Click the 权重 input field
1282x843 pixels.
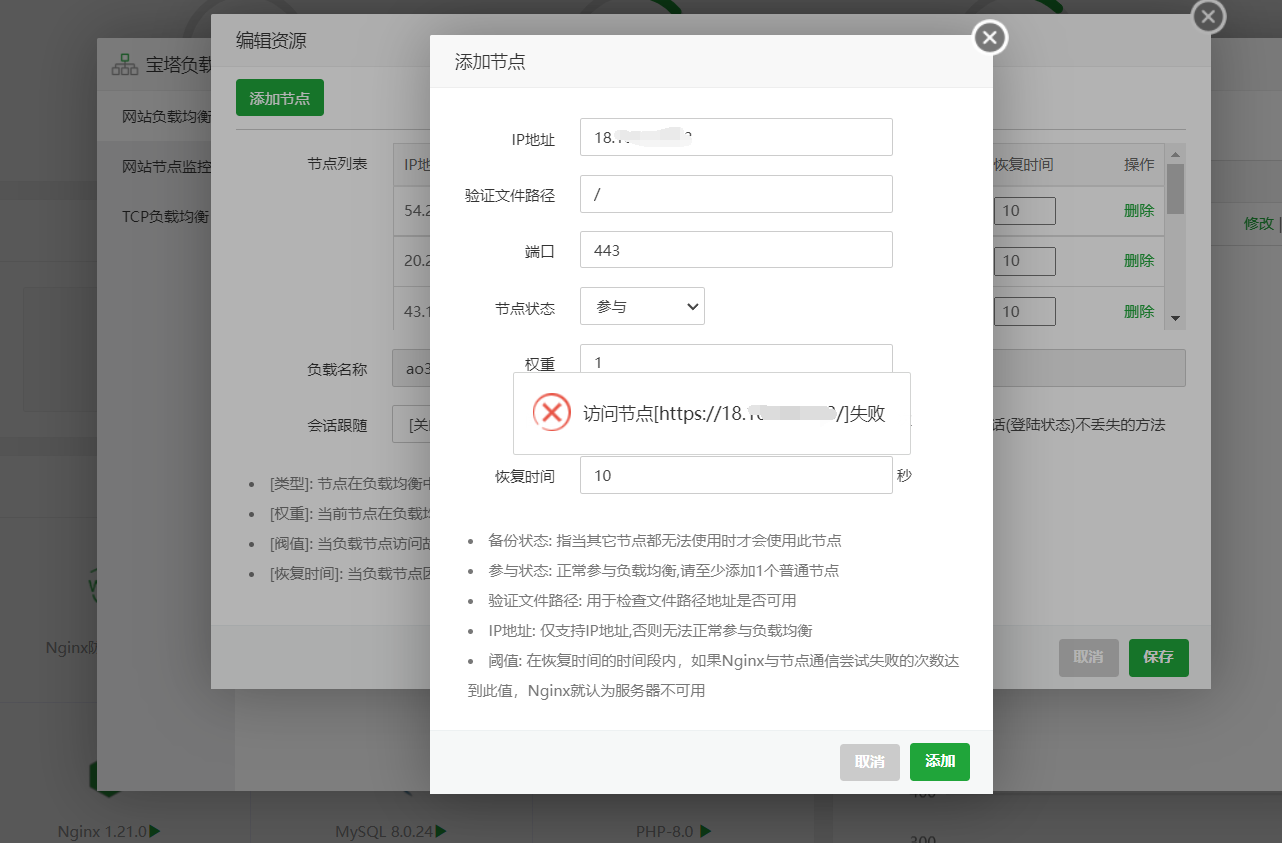pos(736,359)
